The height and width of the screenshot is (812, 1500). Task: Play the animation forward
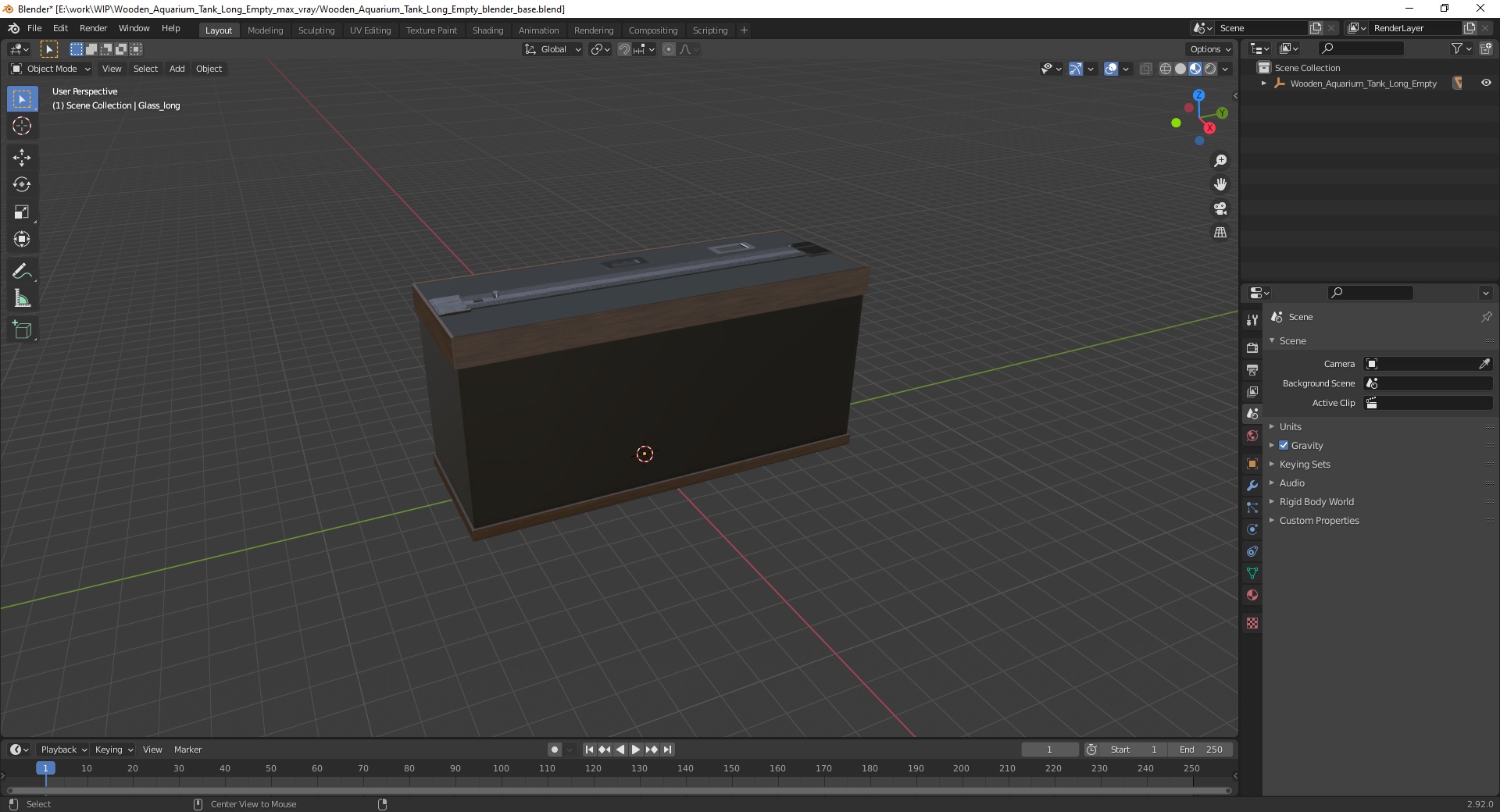(x=636, y=750)
